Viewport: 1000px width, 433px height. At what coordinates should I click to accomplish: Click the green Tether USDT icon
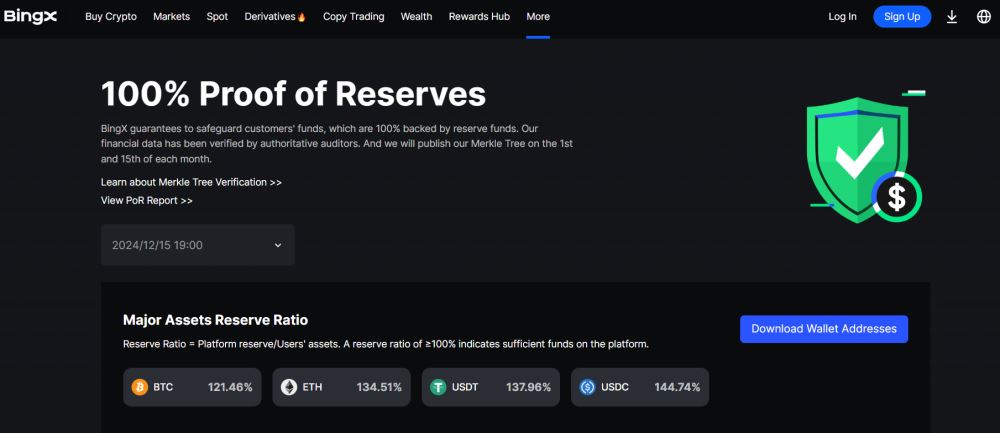438,387
